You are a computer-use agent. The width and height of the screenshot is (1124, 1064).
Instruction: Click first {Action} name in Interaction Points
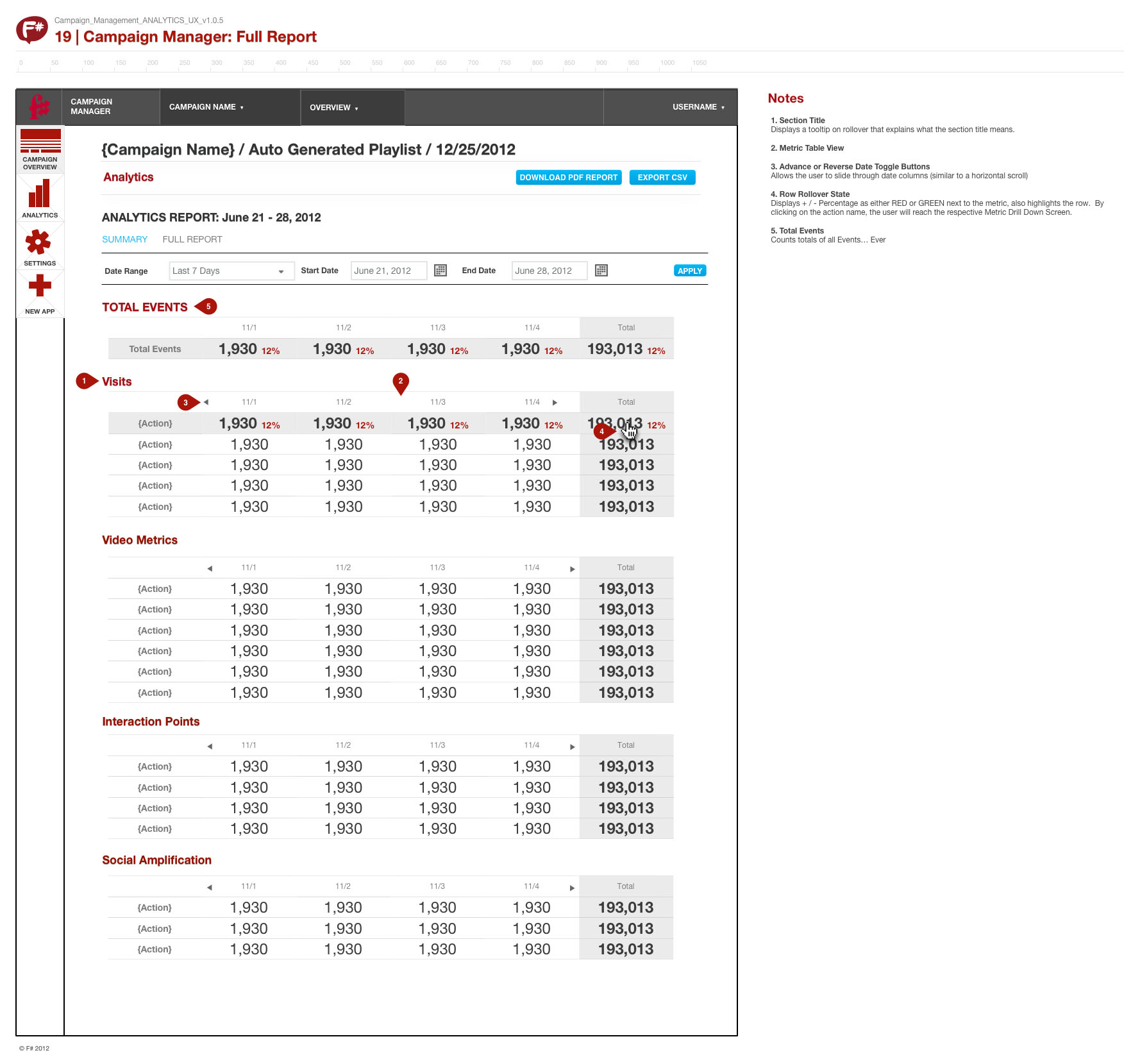point(155,766)
